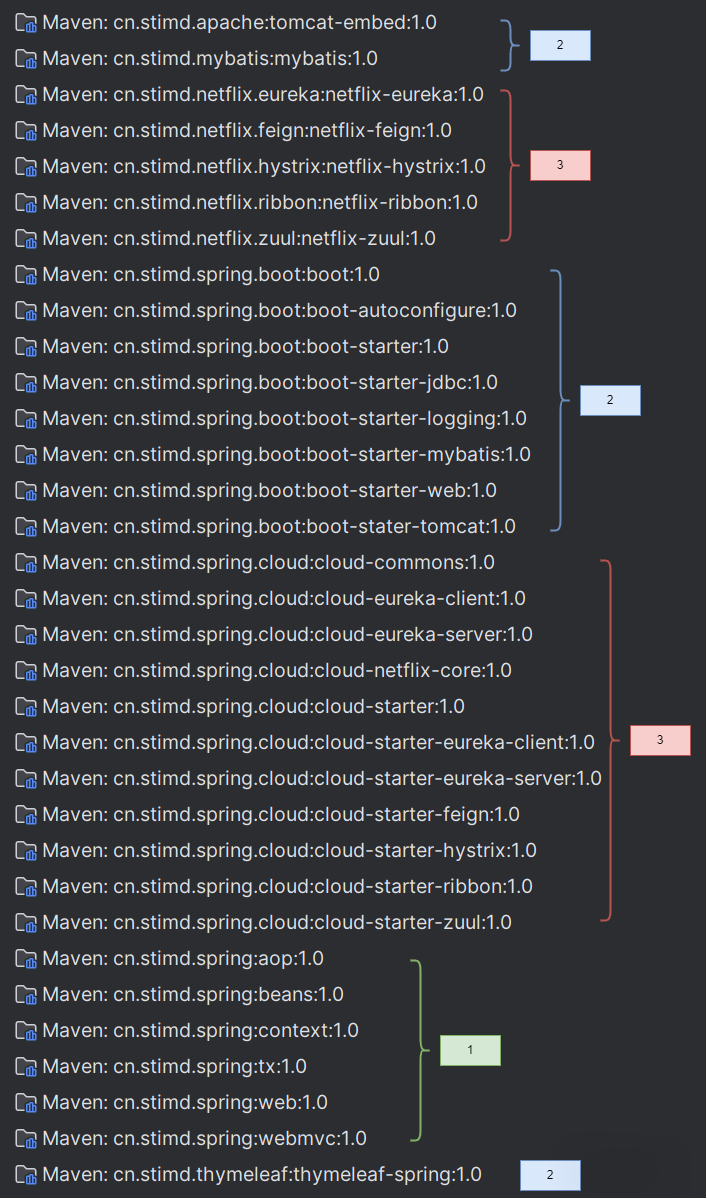Screen dimensions: 707x1199
Task: Select the cloud-starter-ribbon:1.0 library text
Action: pos(287,887)
